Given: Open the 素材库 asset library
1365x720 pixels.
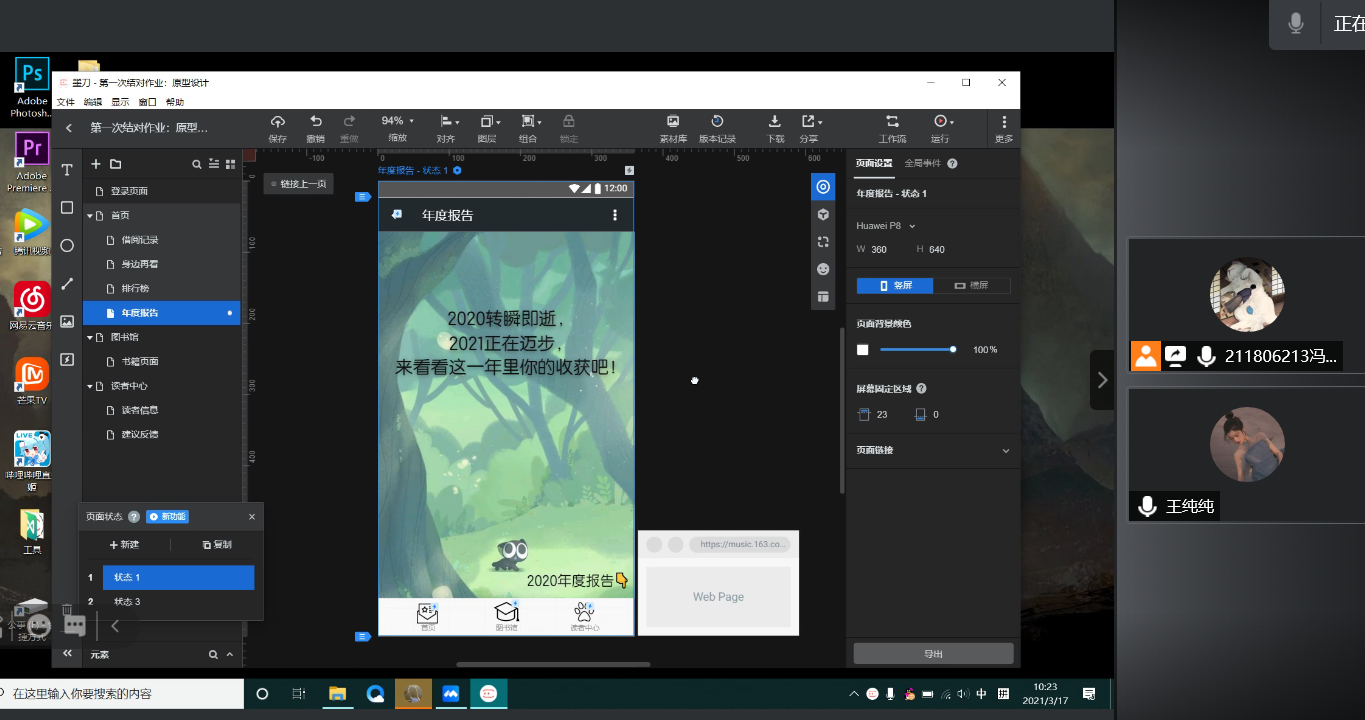Looking at the screenshot, I should pyautogui.click(x=673, y=129).
